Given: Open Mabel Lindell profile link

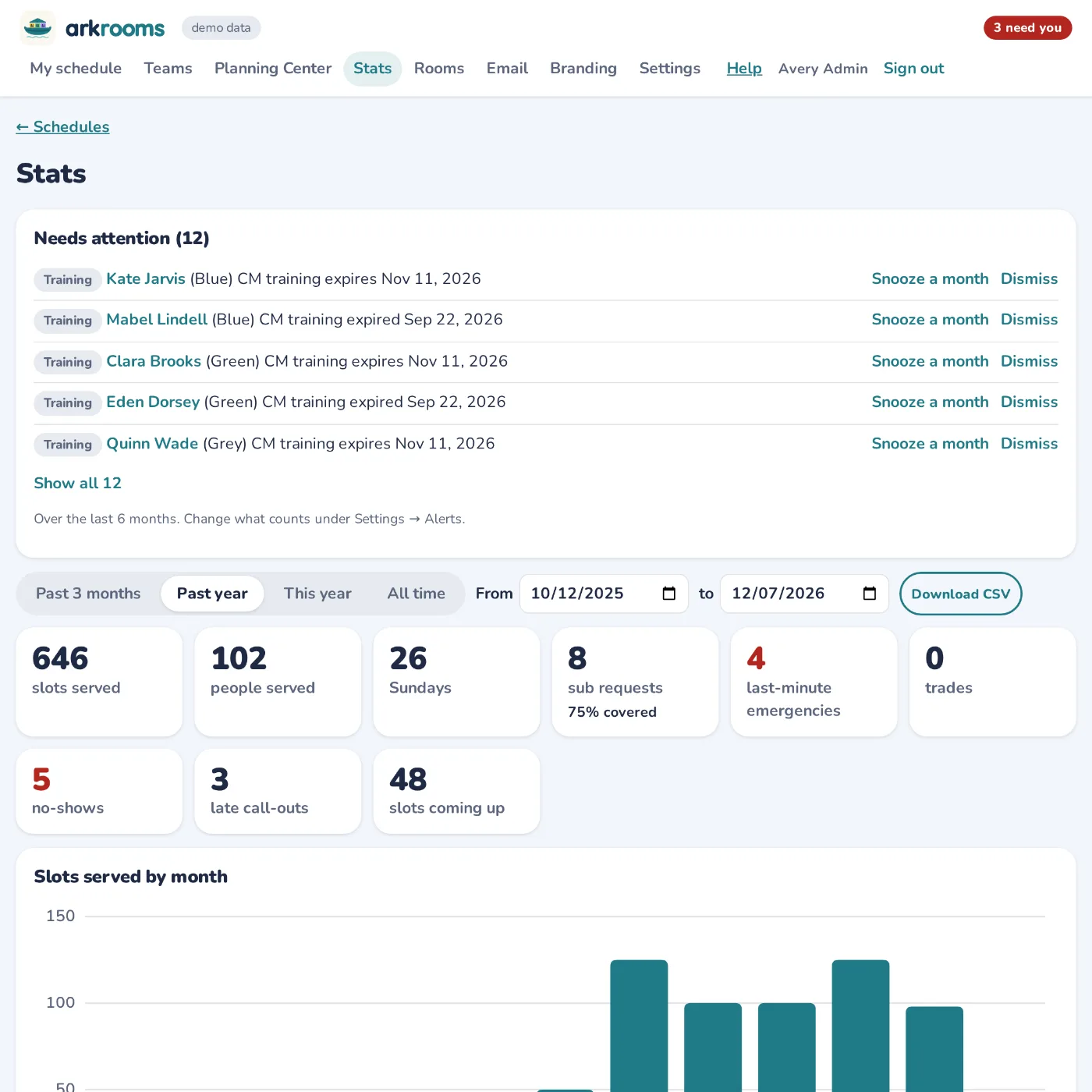Looking at the screenshot, I should tap(157, 320).
